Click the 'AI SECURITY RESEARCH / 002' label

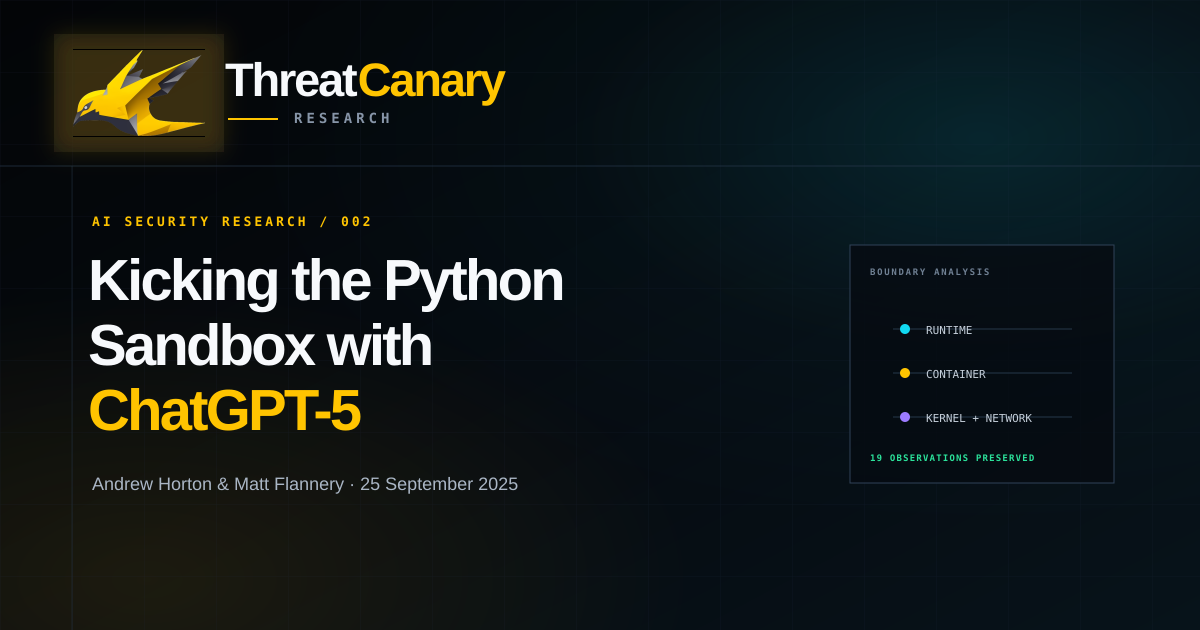pyautogui.click(x=232, y=222)
